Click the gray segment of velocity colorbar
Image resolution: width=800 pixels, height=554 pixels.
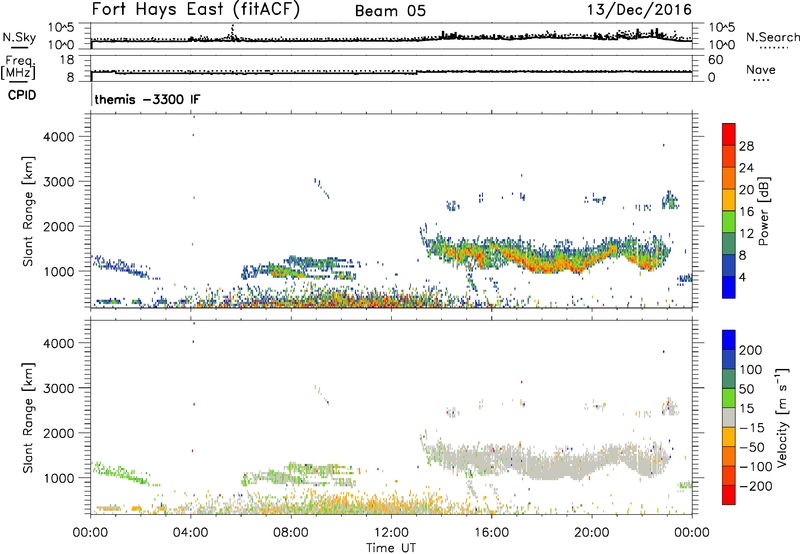(729, 417)
